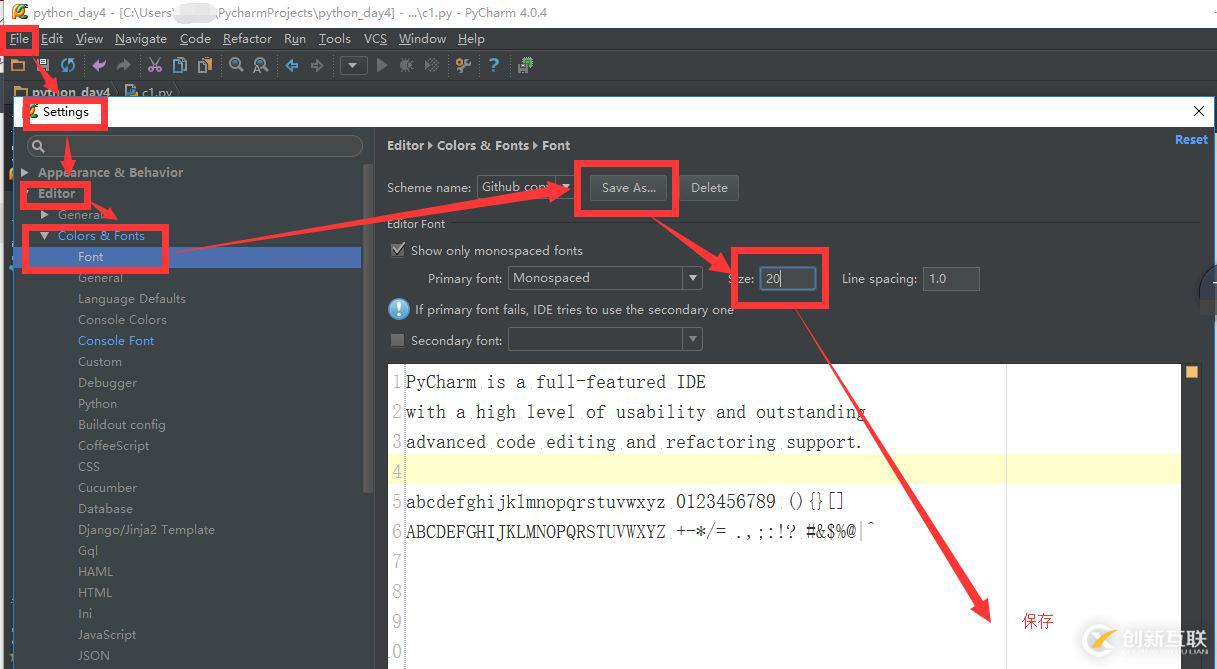Click the Delete scheme button
Image resolution: width=1217 pixels, height=669 pixels.
tap(709, 187)
